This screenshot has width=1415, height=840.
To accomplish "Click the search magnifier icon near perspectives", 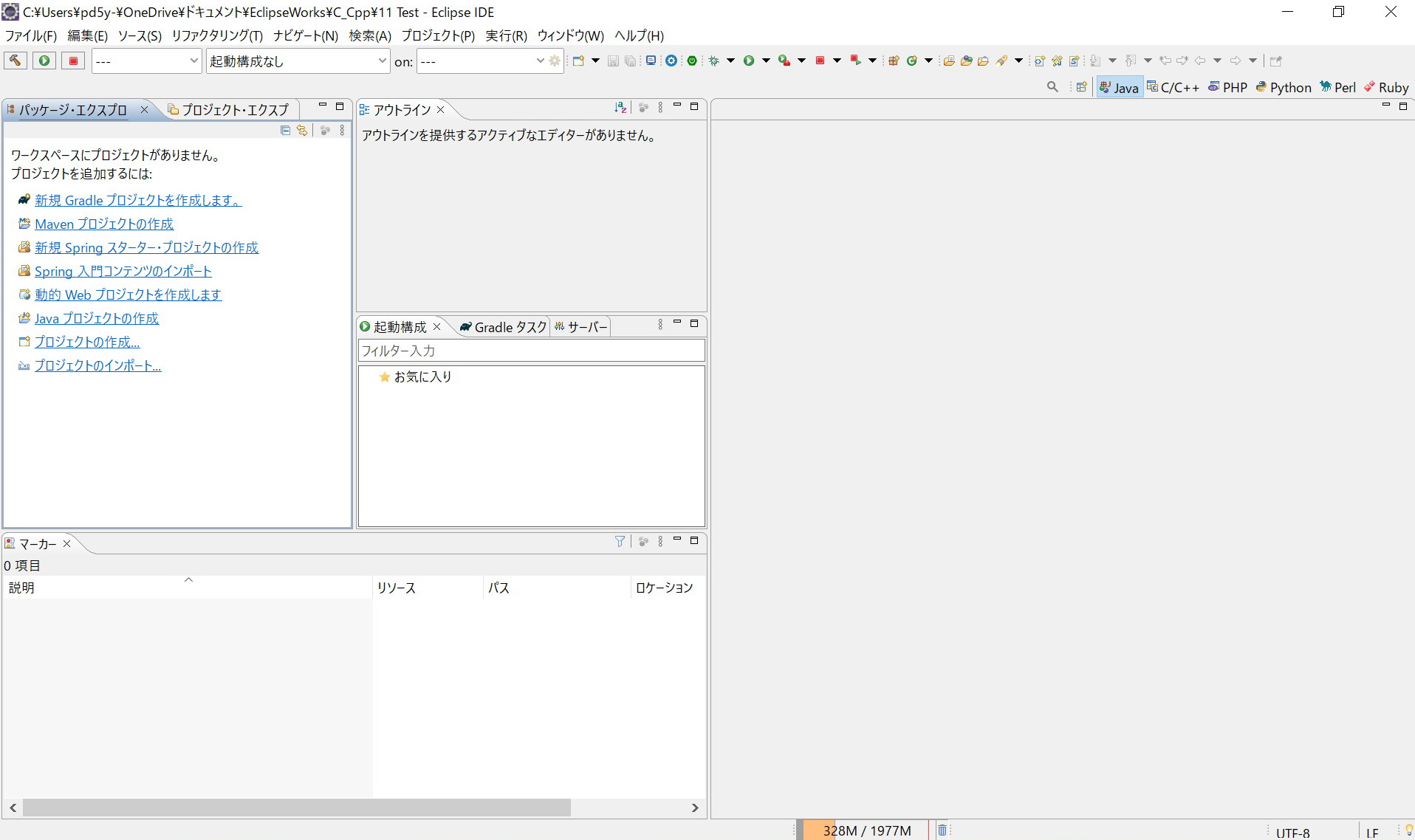I will tap(1052, 87).
